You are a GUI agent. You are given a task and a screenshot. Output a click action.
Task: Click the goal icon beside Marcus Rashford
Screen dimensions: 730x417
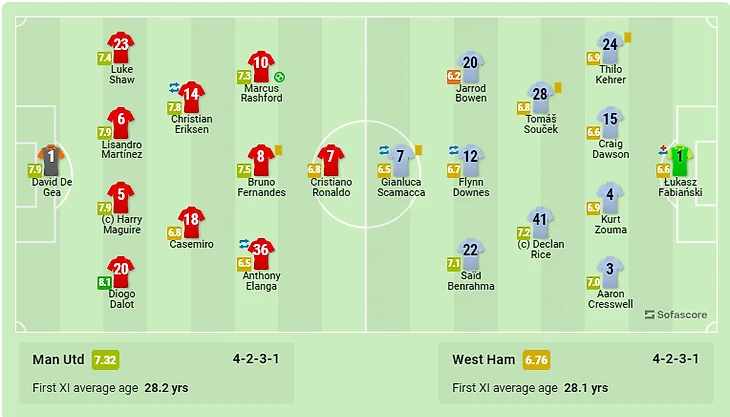(279, 77)
